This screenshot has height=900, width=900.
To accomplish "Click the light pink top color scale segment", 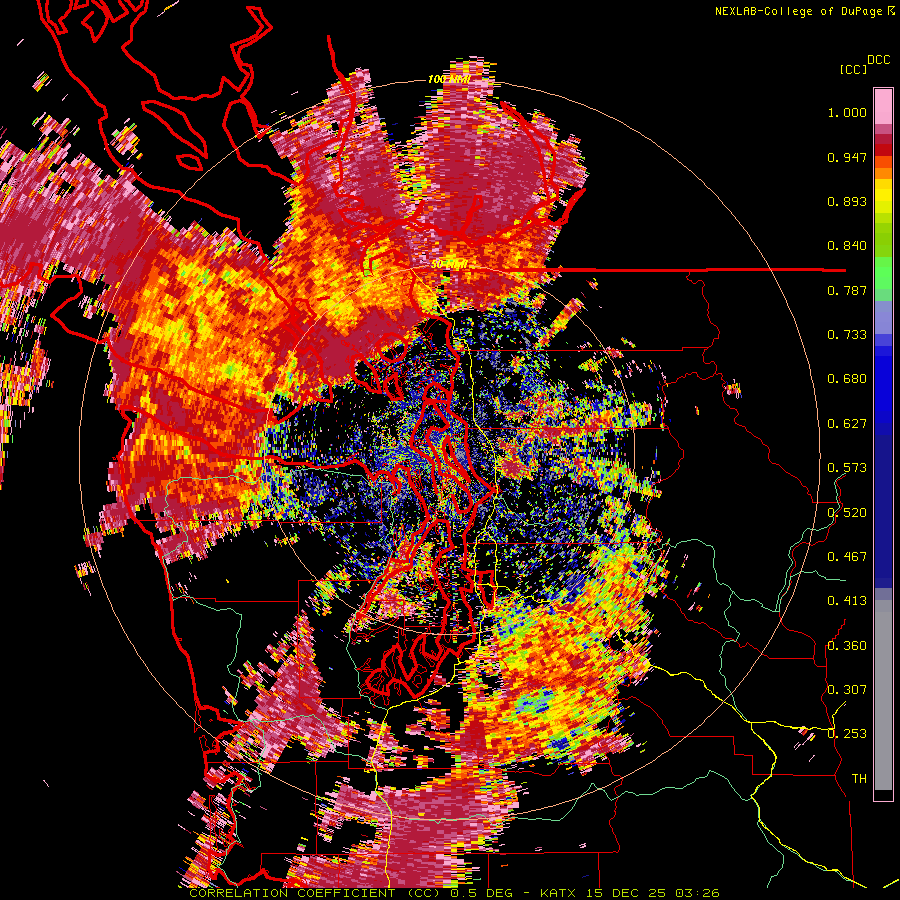I will [883, 106].
